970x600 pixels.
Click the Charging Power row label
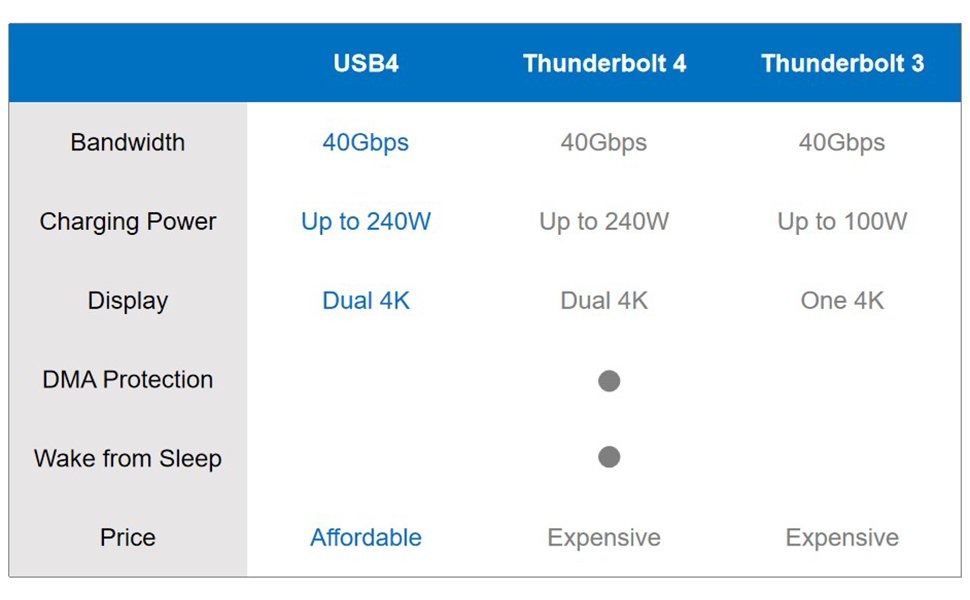(x=128, y=221)
